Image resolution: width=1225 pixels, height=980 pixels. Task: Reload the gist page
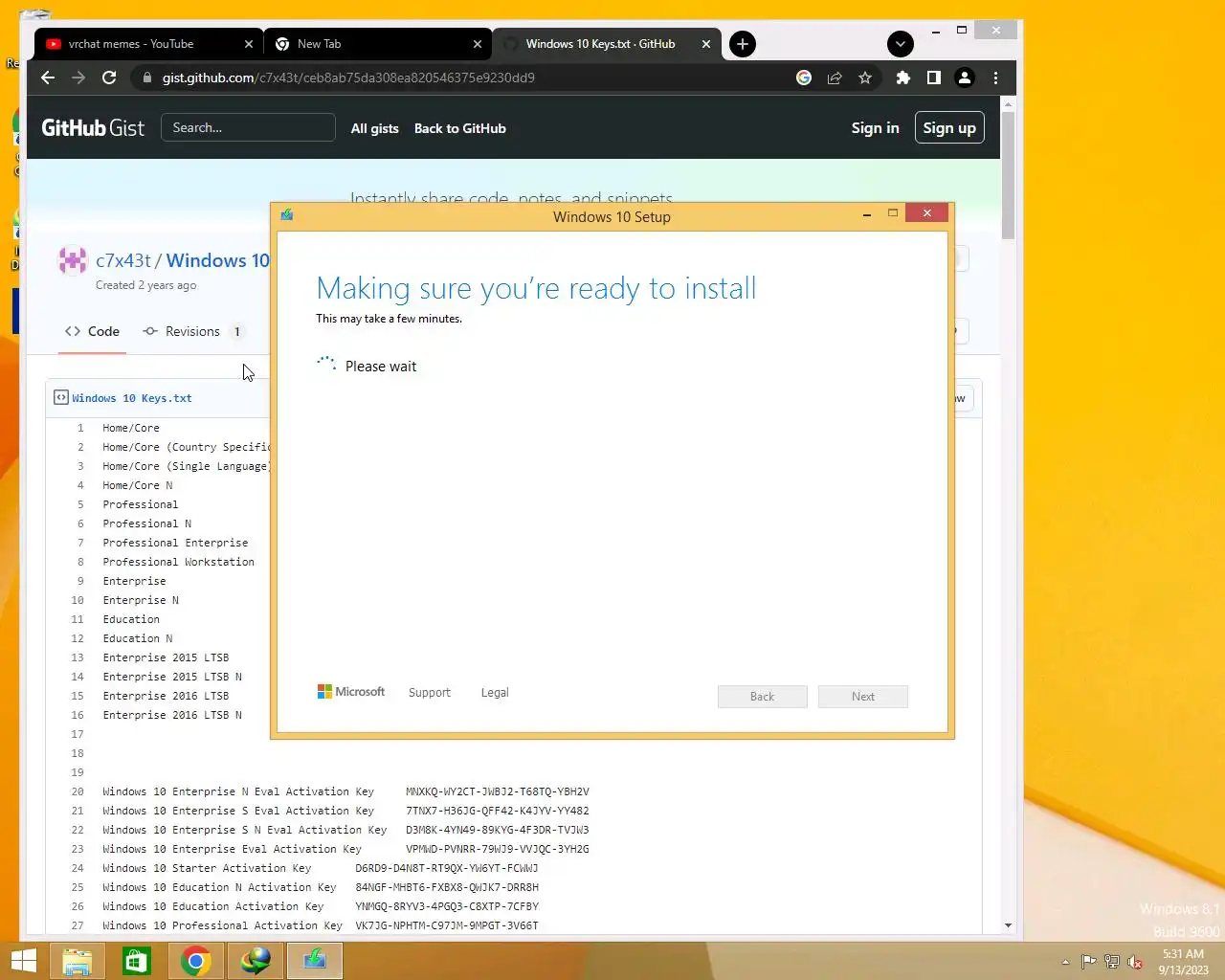(x=109, y=78)
